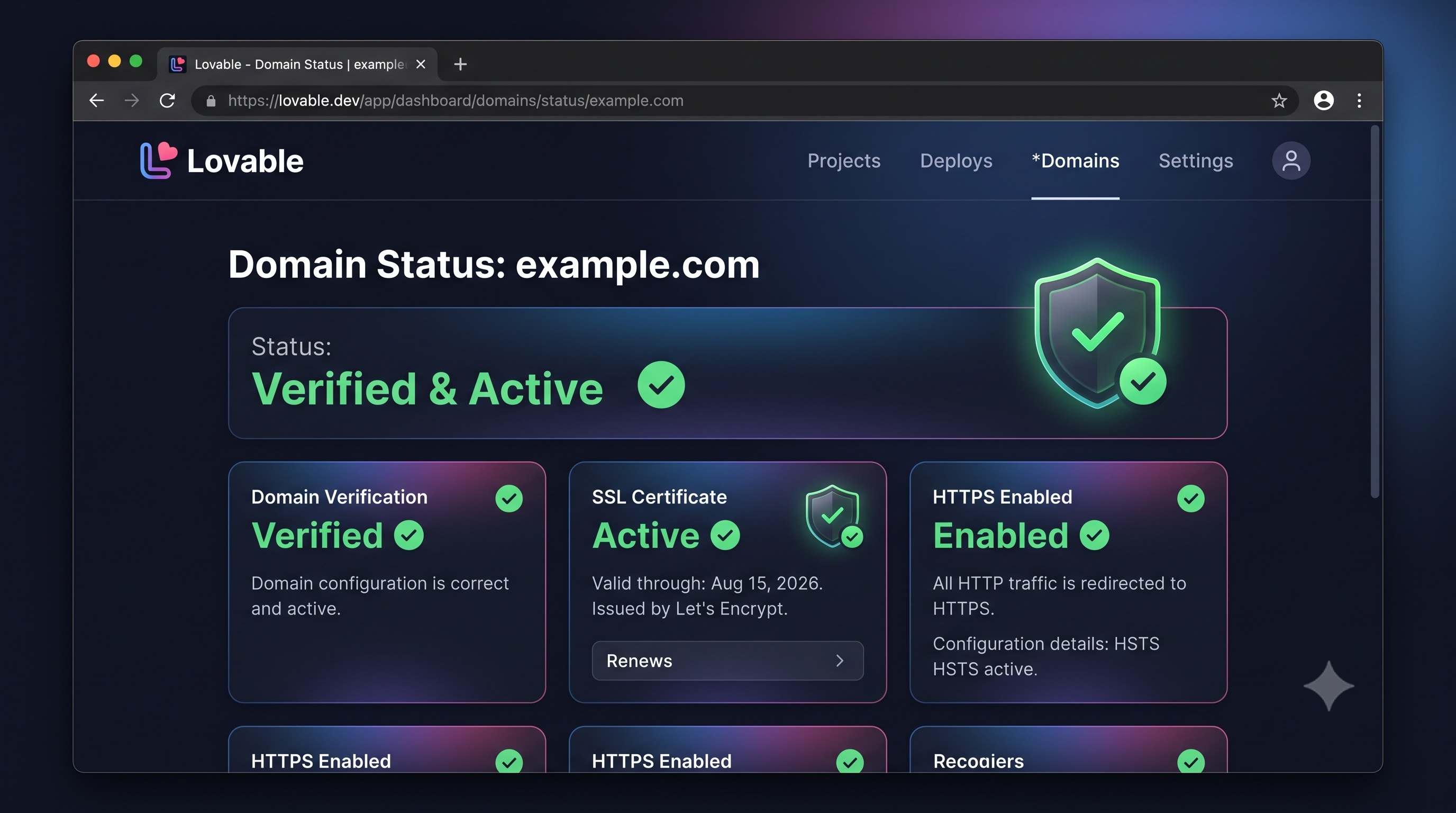Click the Lovable wordmark link
This screenshot has height=813, width=1456.
245,161
